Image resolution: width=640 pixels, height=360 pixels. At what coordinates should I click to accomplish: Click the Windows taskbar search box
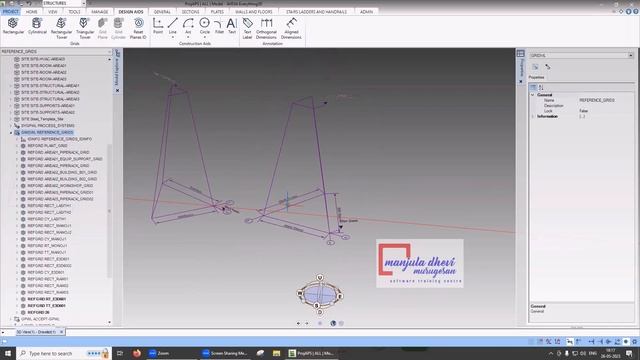63,353
